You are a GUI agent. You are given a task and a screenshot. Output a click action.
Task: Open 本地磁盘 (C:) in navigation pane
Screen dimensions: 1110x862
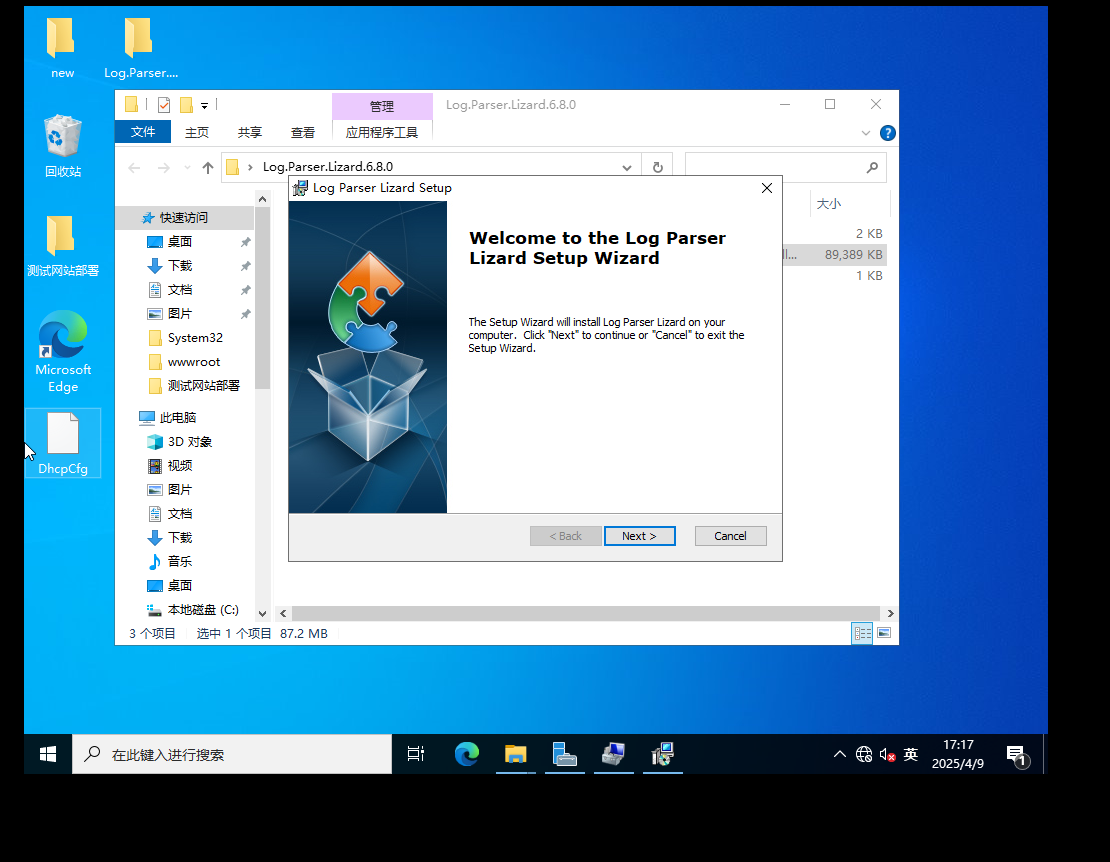pyautogui.click(x=202, y=609)
